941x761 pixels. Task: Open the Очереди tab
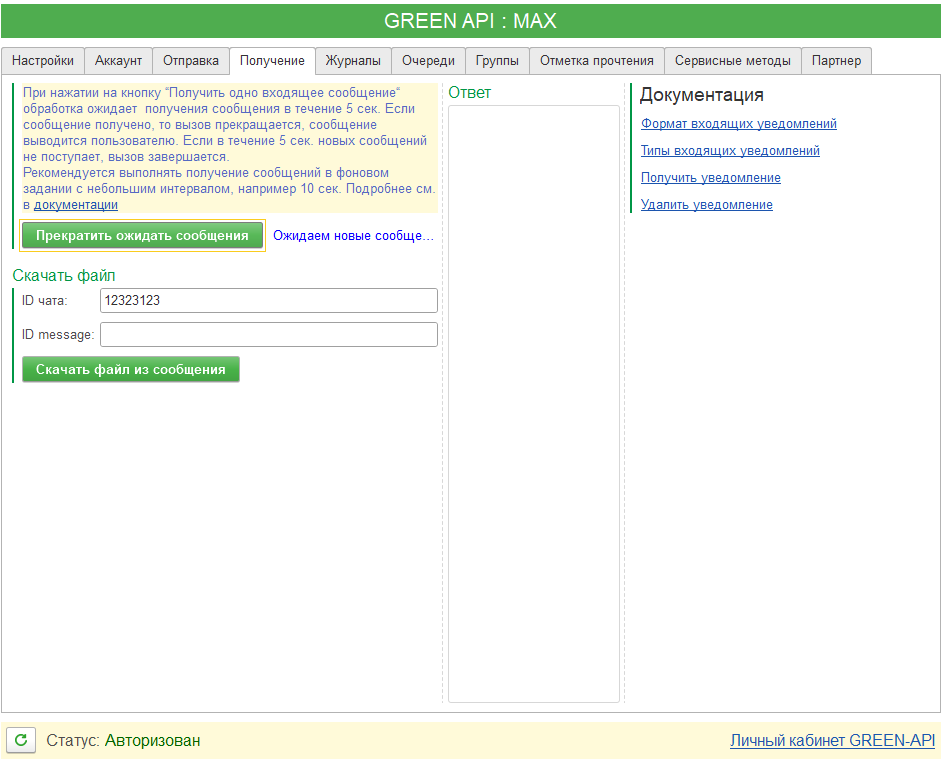428,61
